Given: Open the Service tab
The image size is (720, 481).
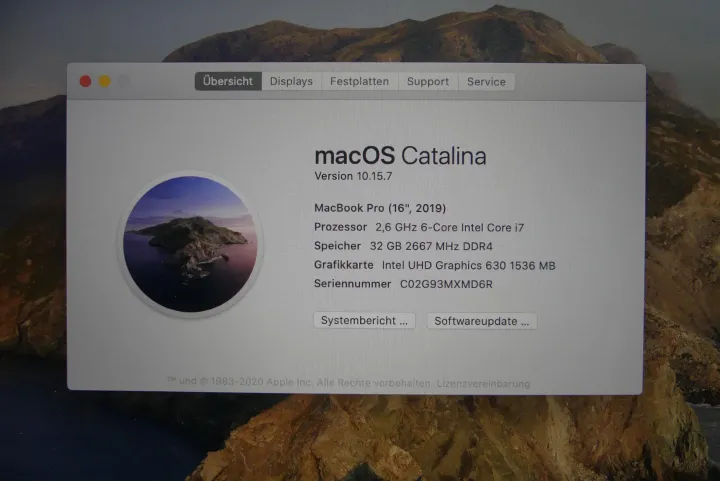Looking at the screenshot, I should [486, 82].
